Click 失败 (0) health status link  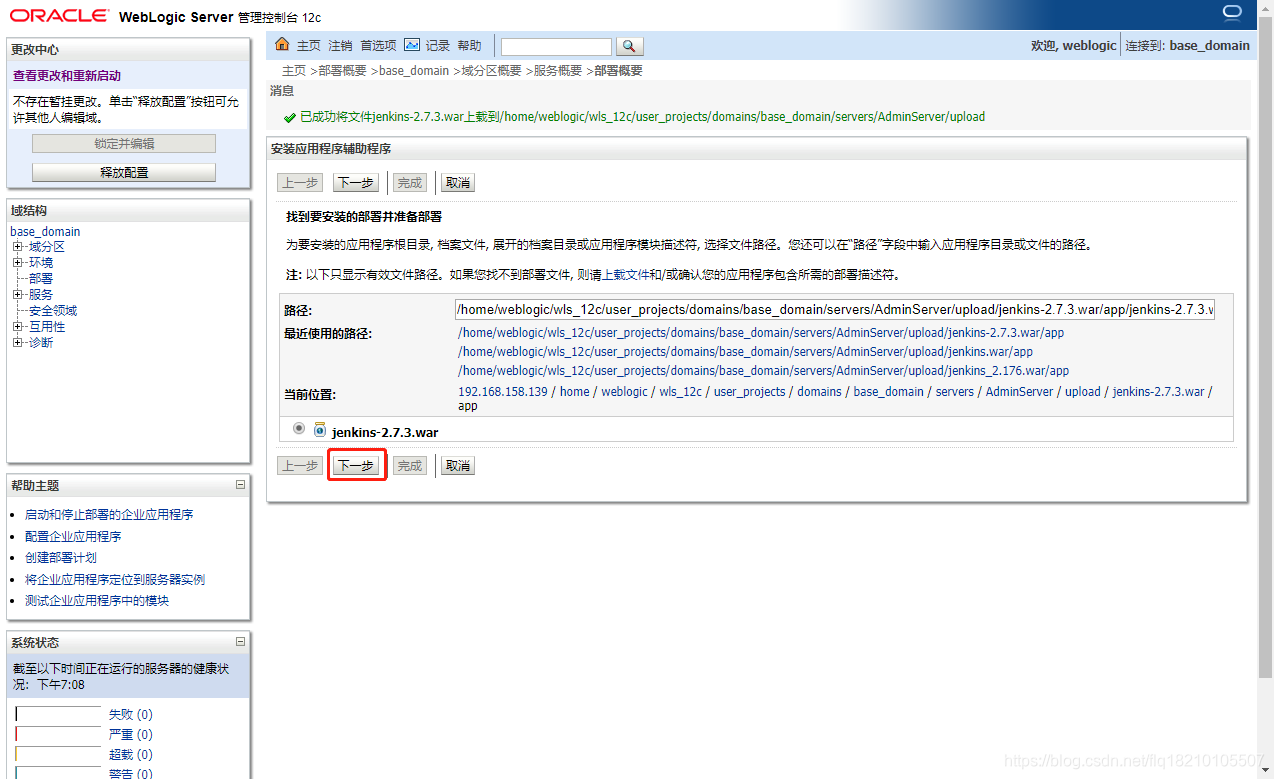(x=130, y=715)
